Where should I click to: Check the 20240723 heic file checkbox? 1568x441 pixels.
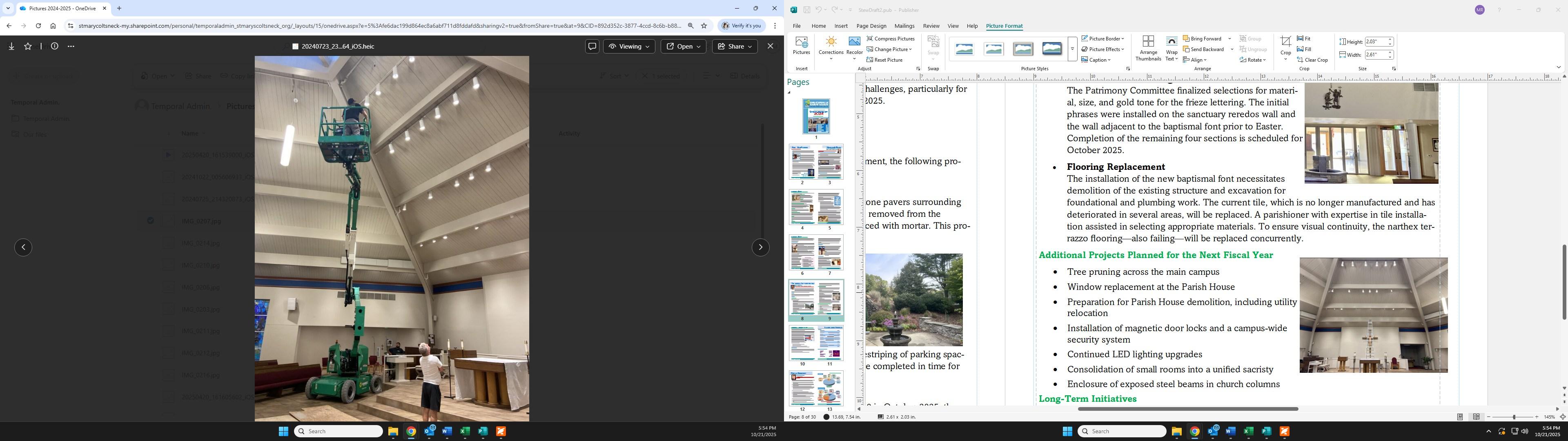pyautogui.click(x=295, y=46)
